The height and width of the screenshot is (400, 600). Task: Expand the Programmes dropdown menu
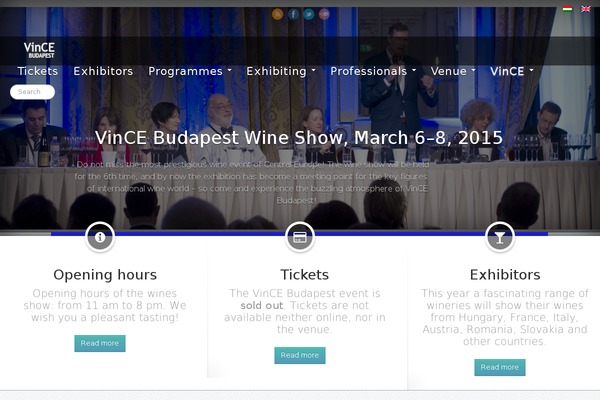pyautogui.click(x=190, y=71)
